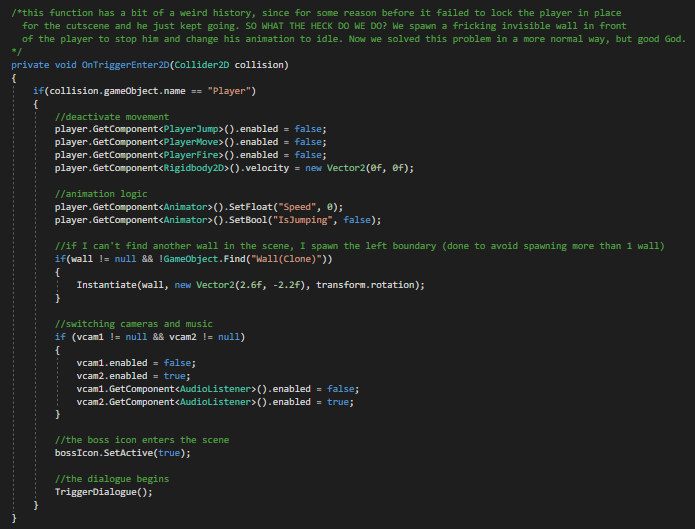Click the PlayerFire type name
This screenshot has height=529, width=695.
click(191, 155)
